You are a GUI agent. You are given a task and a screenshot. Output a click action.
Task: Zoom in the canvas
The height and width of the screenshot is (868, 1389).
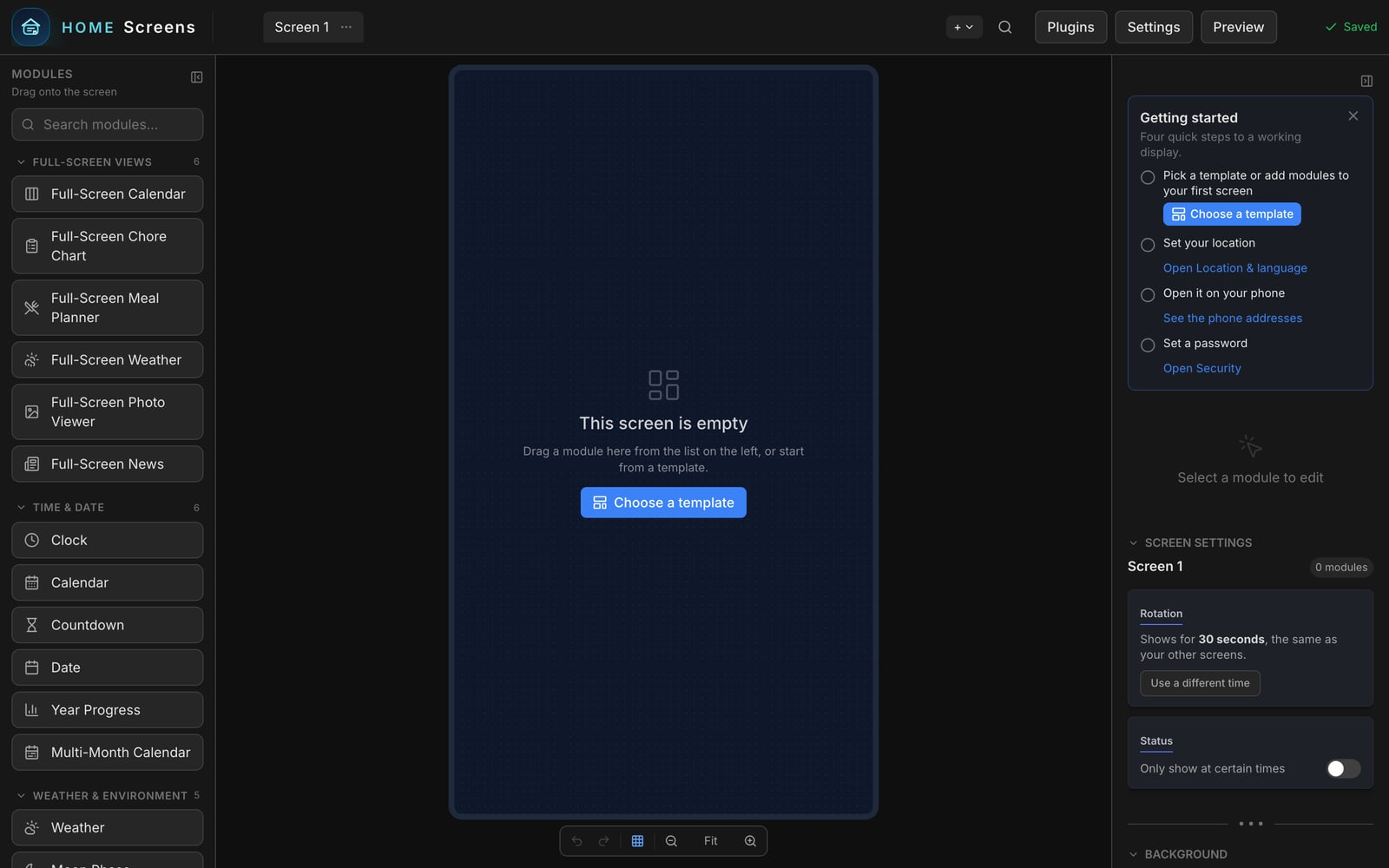[750, 841]
